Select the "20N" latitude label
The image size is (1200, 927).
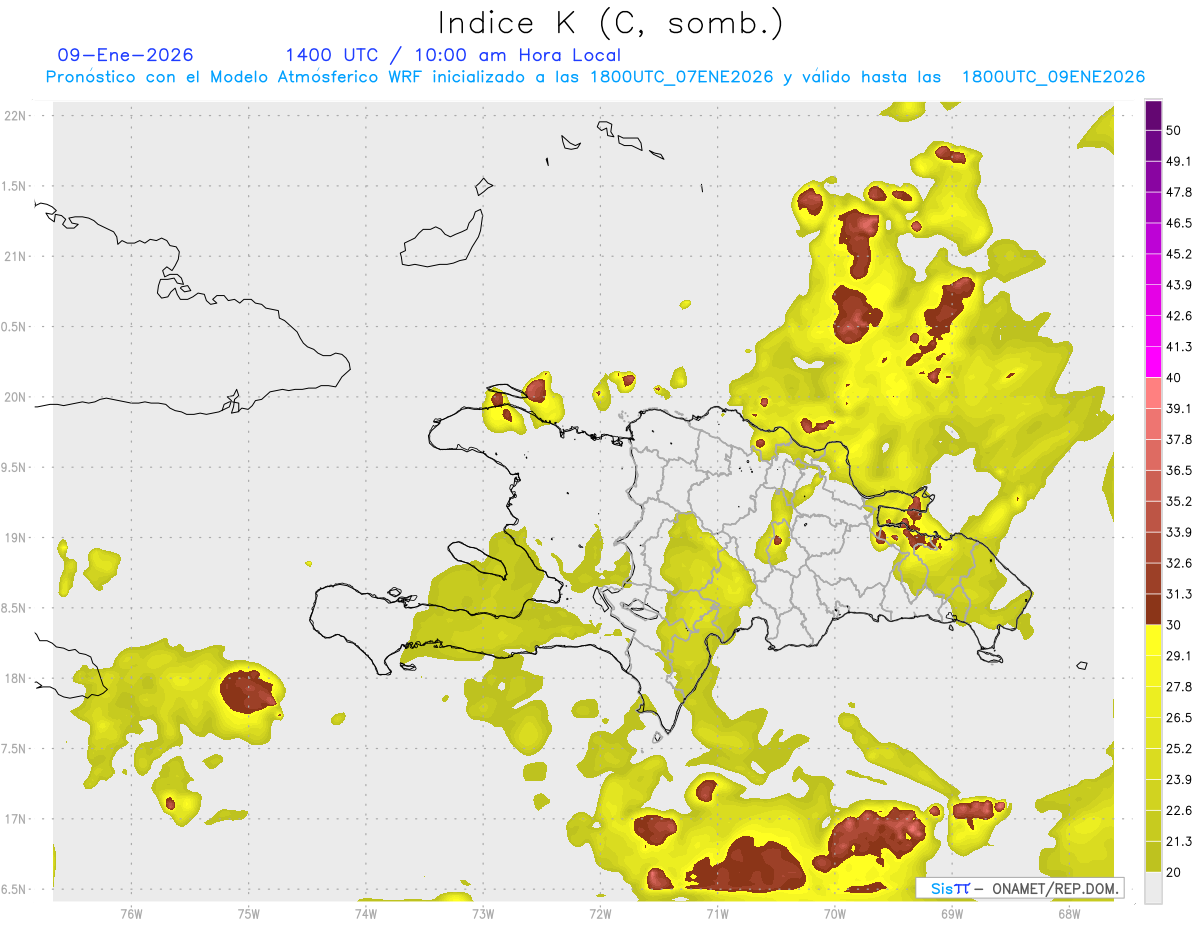coord(17,397)
